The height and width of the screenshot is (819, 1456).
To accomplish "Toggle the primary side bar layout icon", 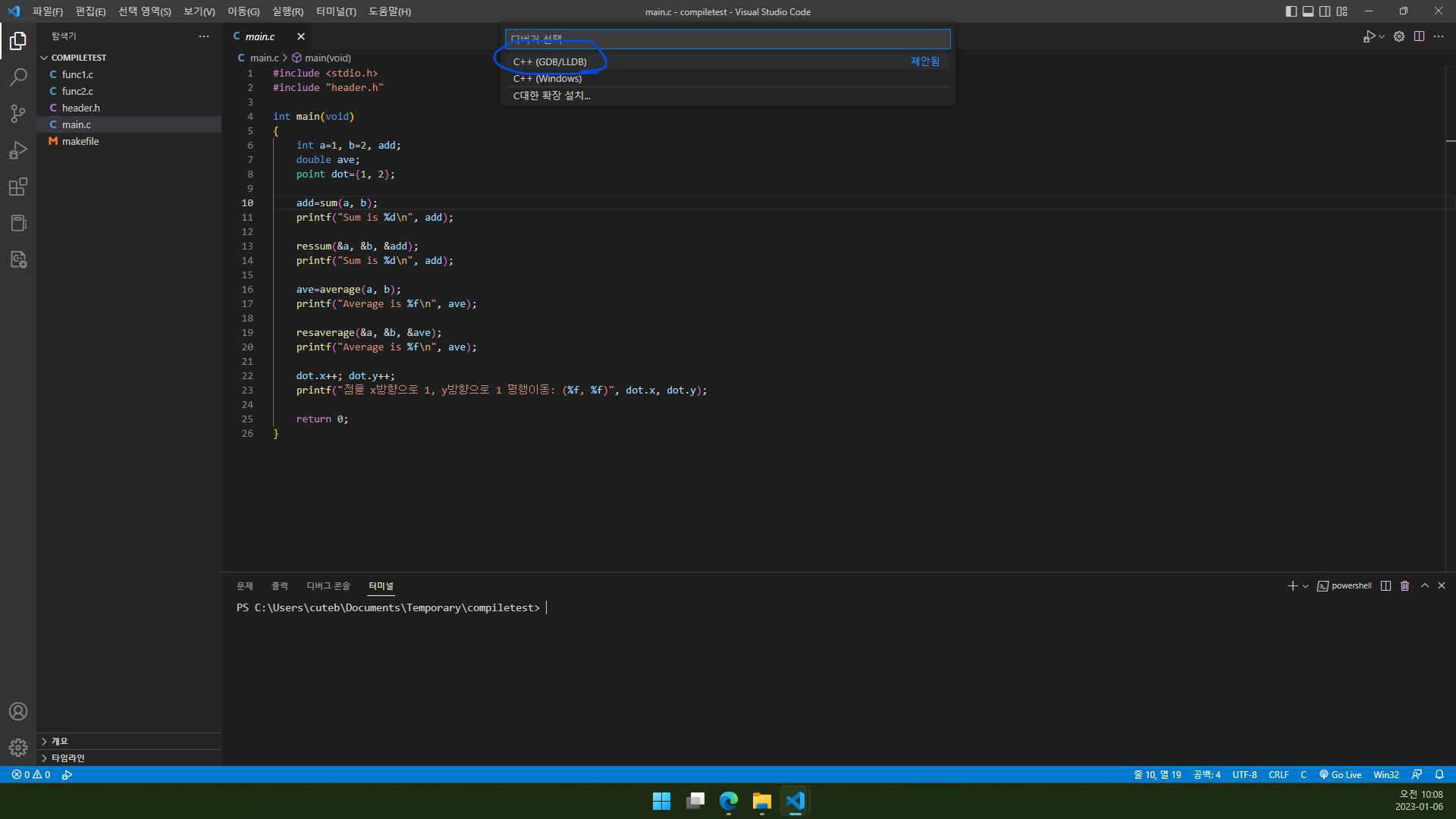I will 1291,11.
